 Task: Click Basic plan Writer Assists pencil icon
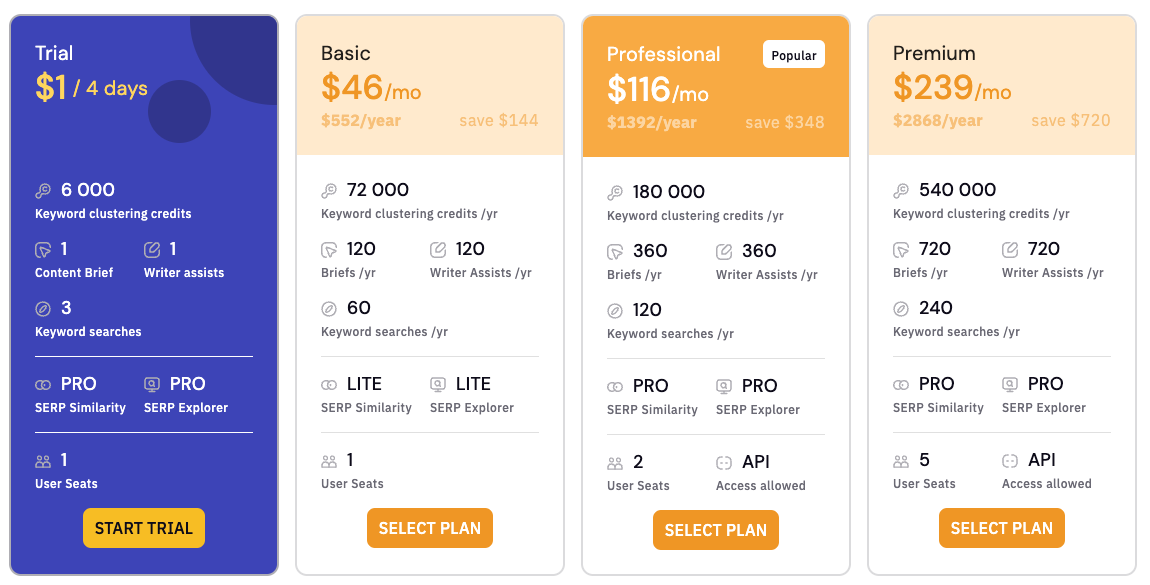pyautogui.click(x=438, y=249)
